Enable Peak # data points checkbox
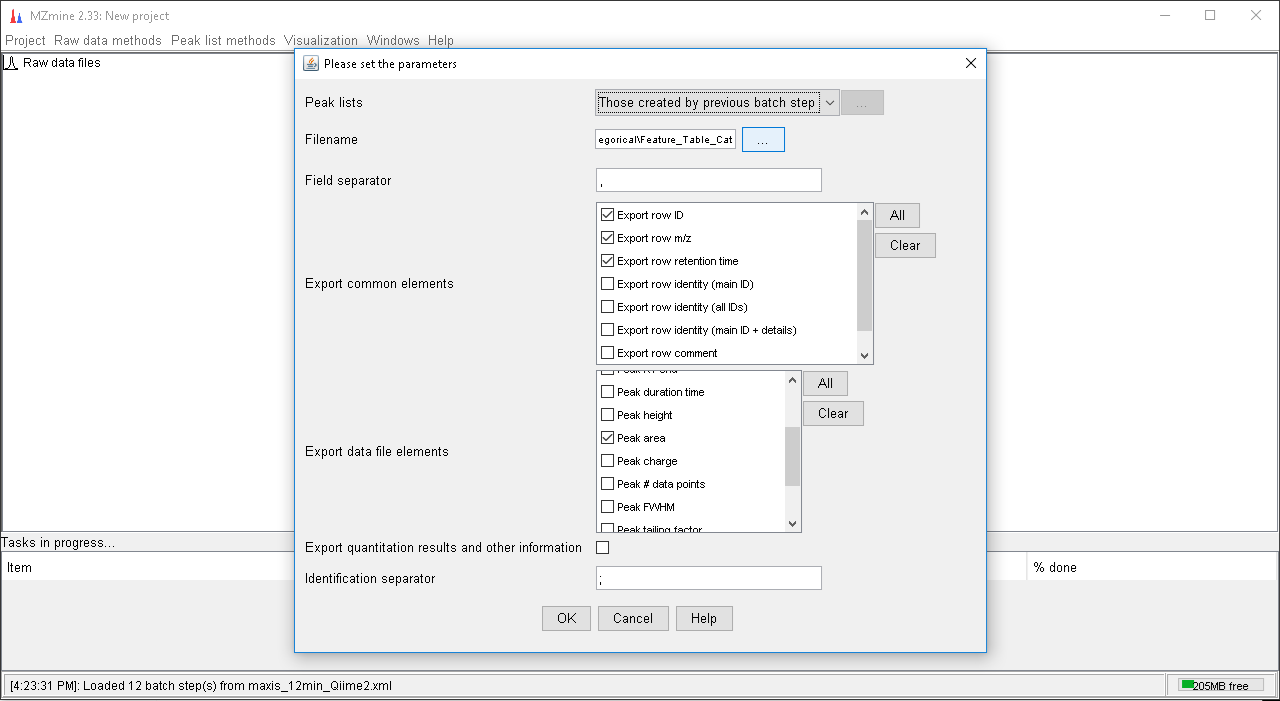Viewport: 1280px width, 701px height. (x=607, y=484)
